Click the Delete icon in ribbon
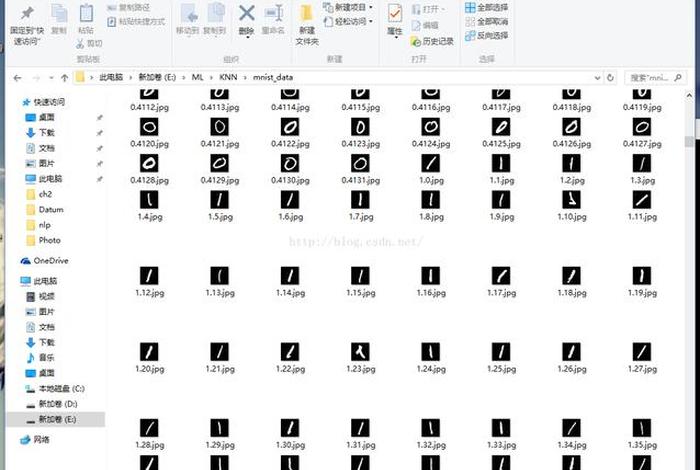 [x=246, y=18]
